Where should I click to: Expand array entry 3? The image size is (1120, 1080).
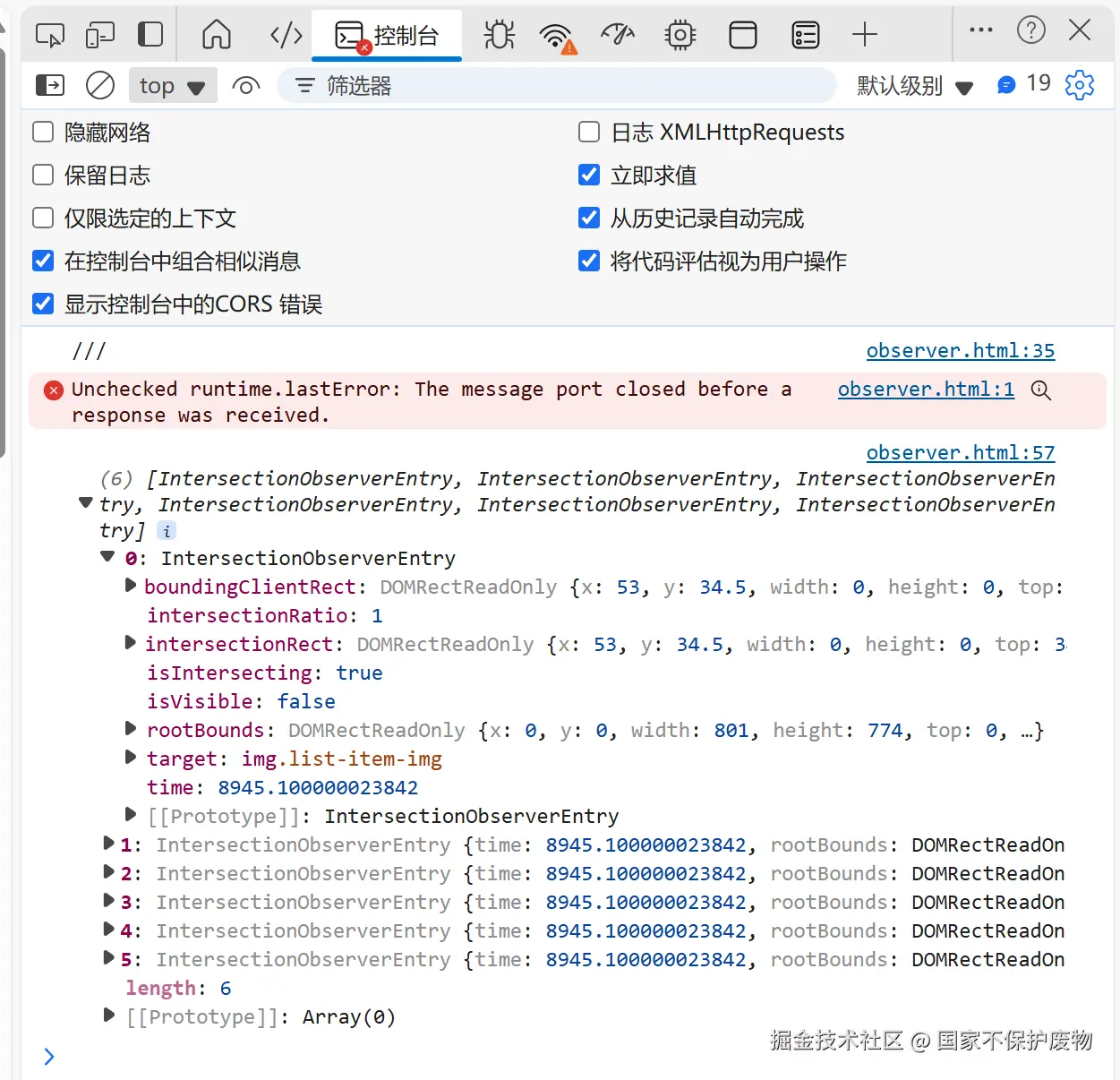click(x=108, y=901)
